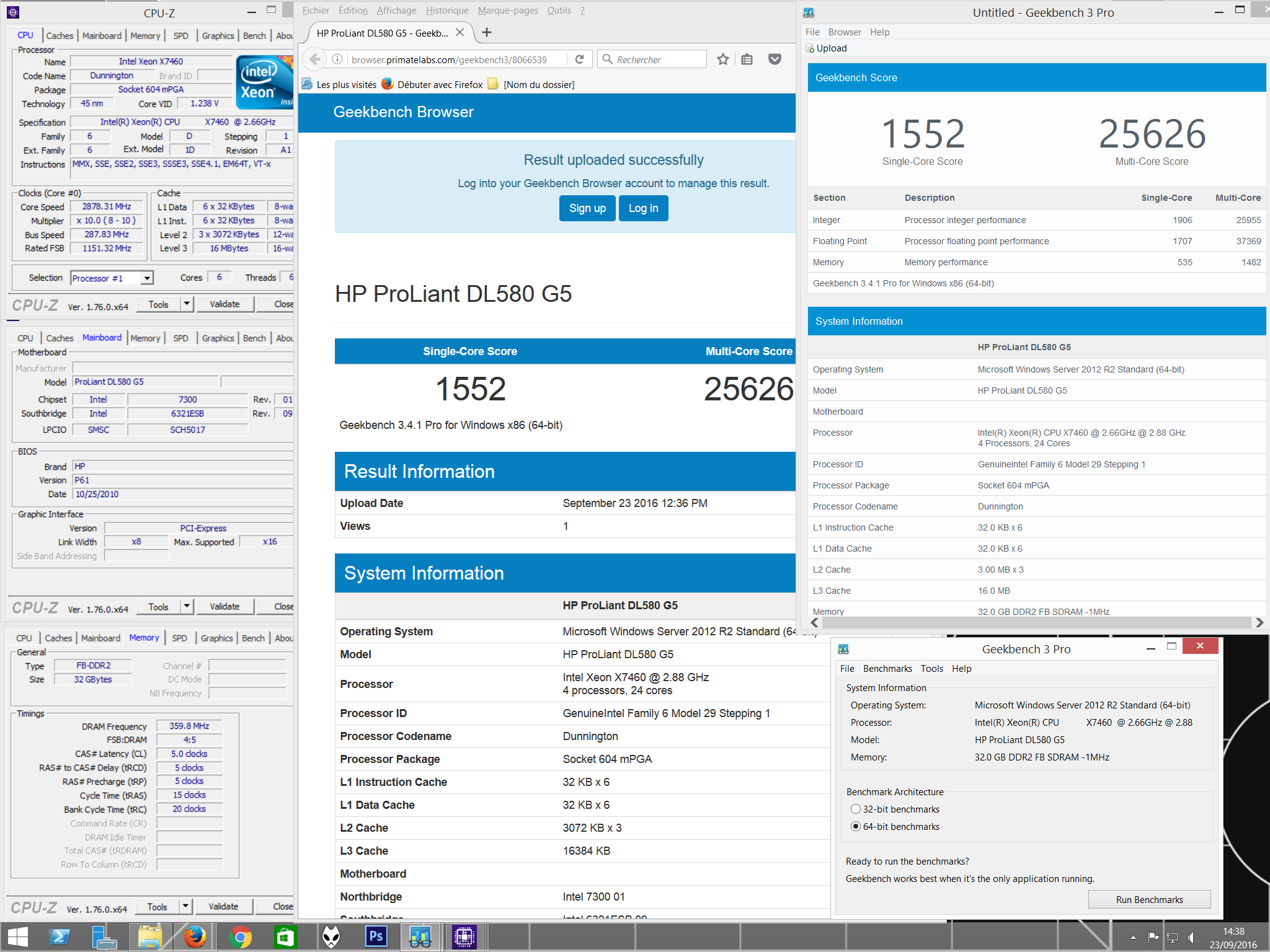
Task: Switch to Caches tab in top CPU-Z
Action: tap(60, 35)
